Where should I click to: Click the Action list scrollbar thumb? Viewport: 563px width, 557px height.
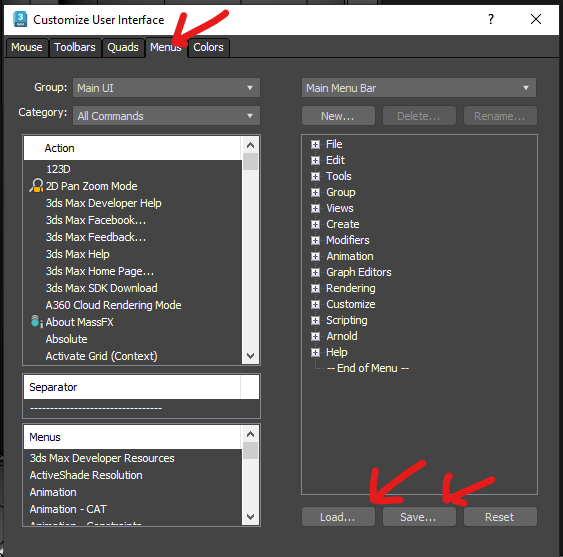click(250, 161)
